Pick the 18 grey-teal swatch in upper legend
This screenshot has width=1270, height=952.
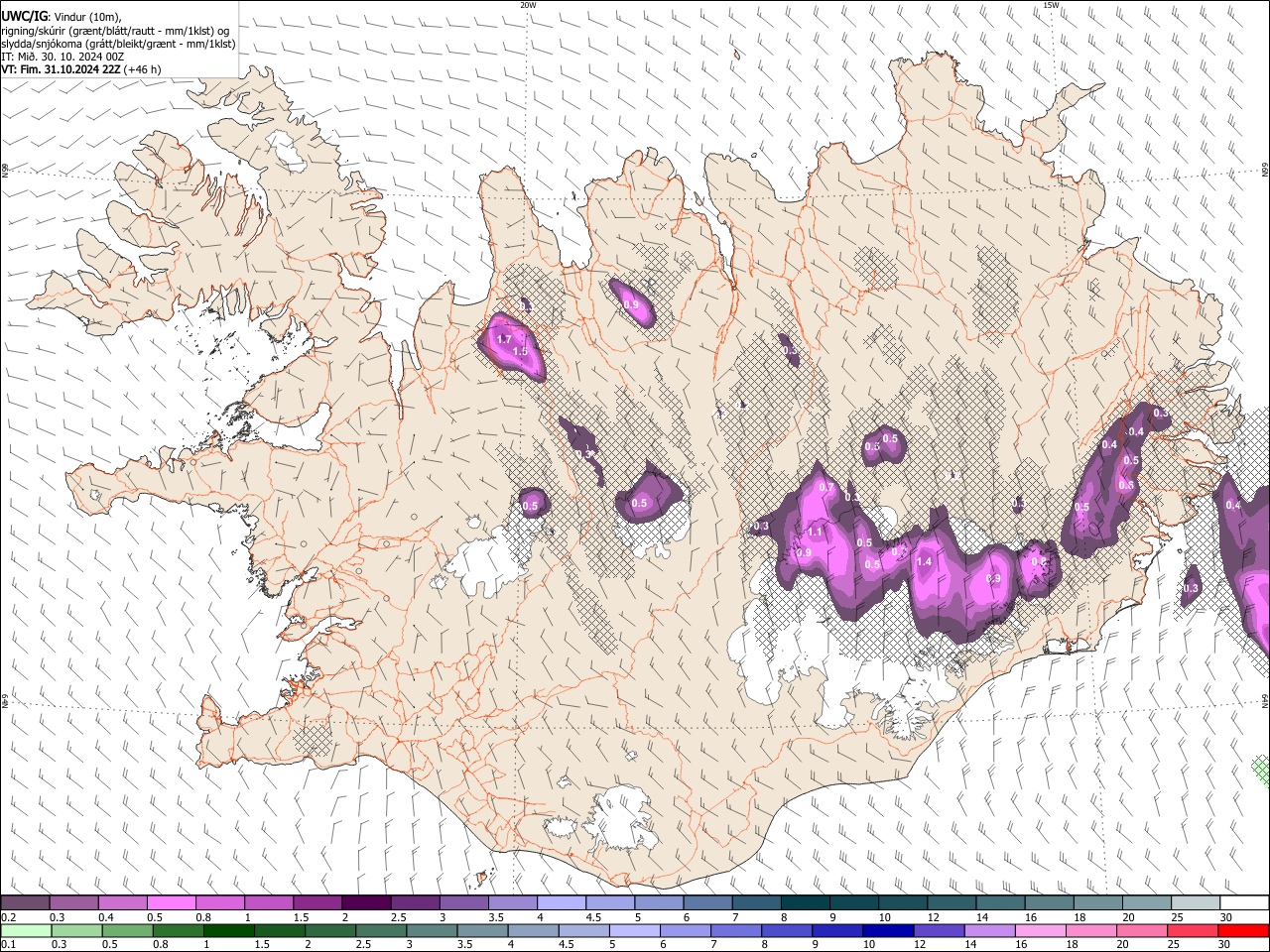pyautogui.click(x=1098, y=902)
